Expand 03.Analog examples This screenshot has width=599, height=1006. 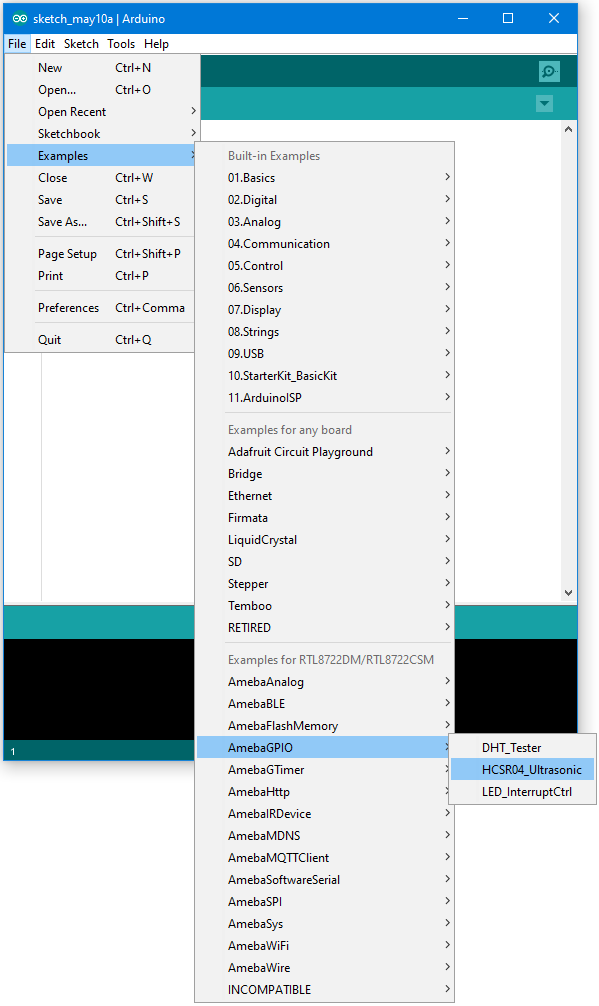[325, 222]
